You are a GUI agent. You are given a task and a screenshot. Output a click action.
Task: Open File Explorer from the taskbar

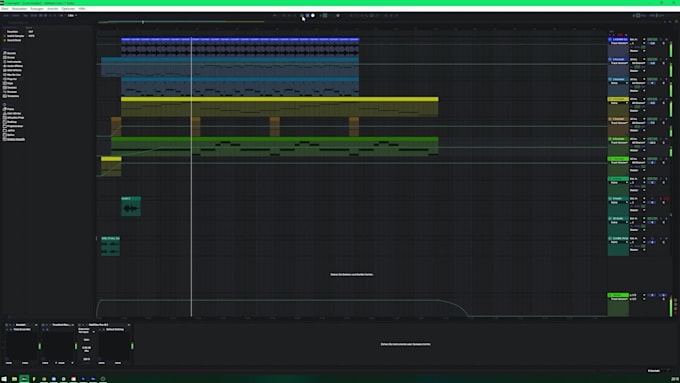click(x=14, y=379)
